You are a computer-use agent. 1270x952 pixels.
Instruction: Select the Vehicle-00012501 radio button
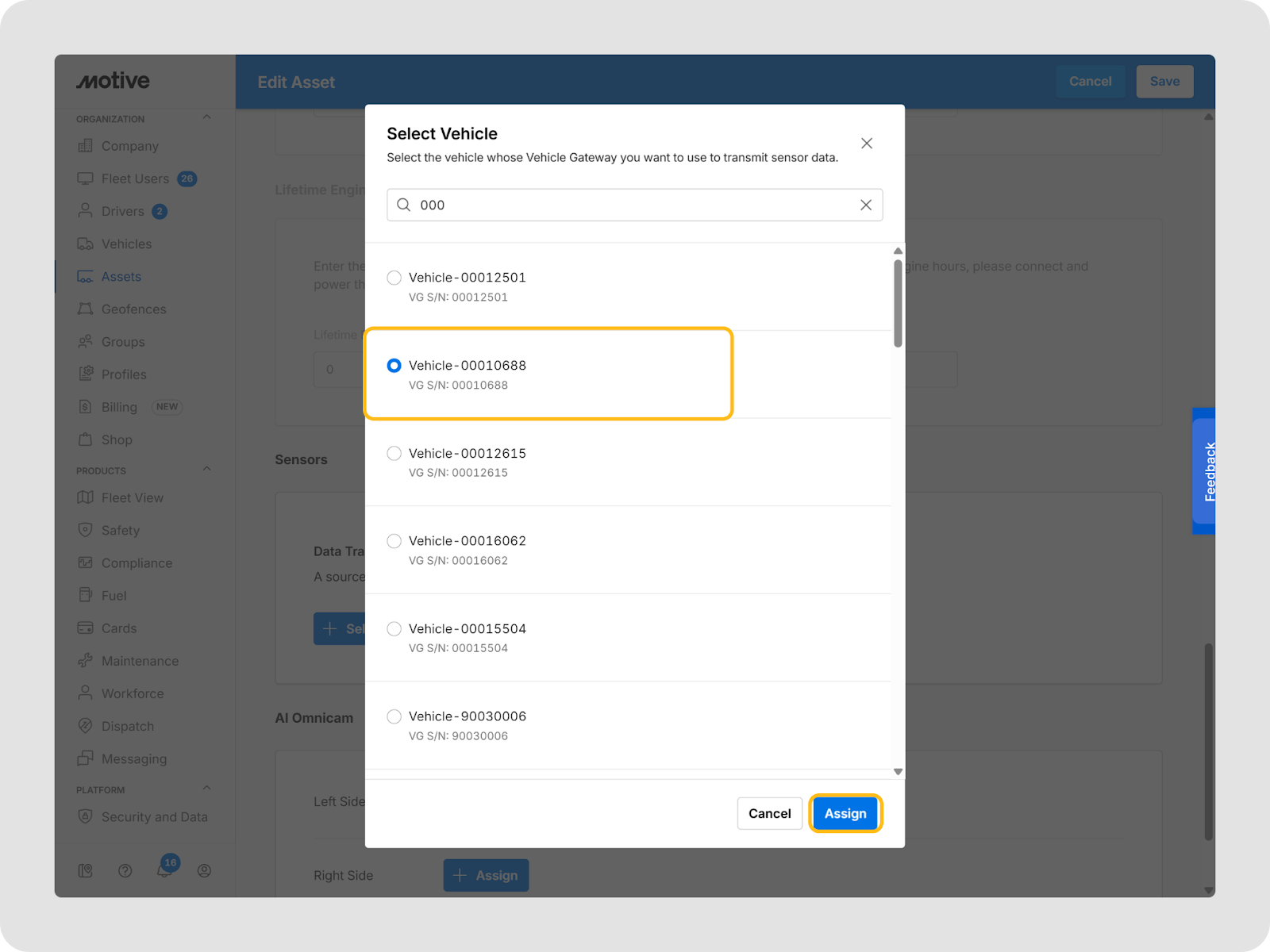(x=394, y=278)
